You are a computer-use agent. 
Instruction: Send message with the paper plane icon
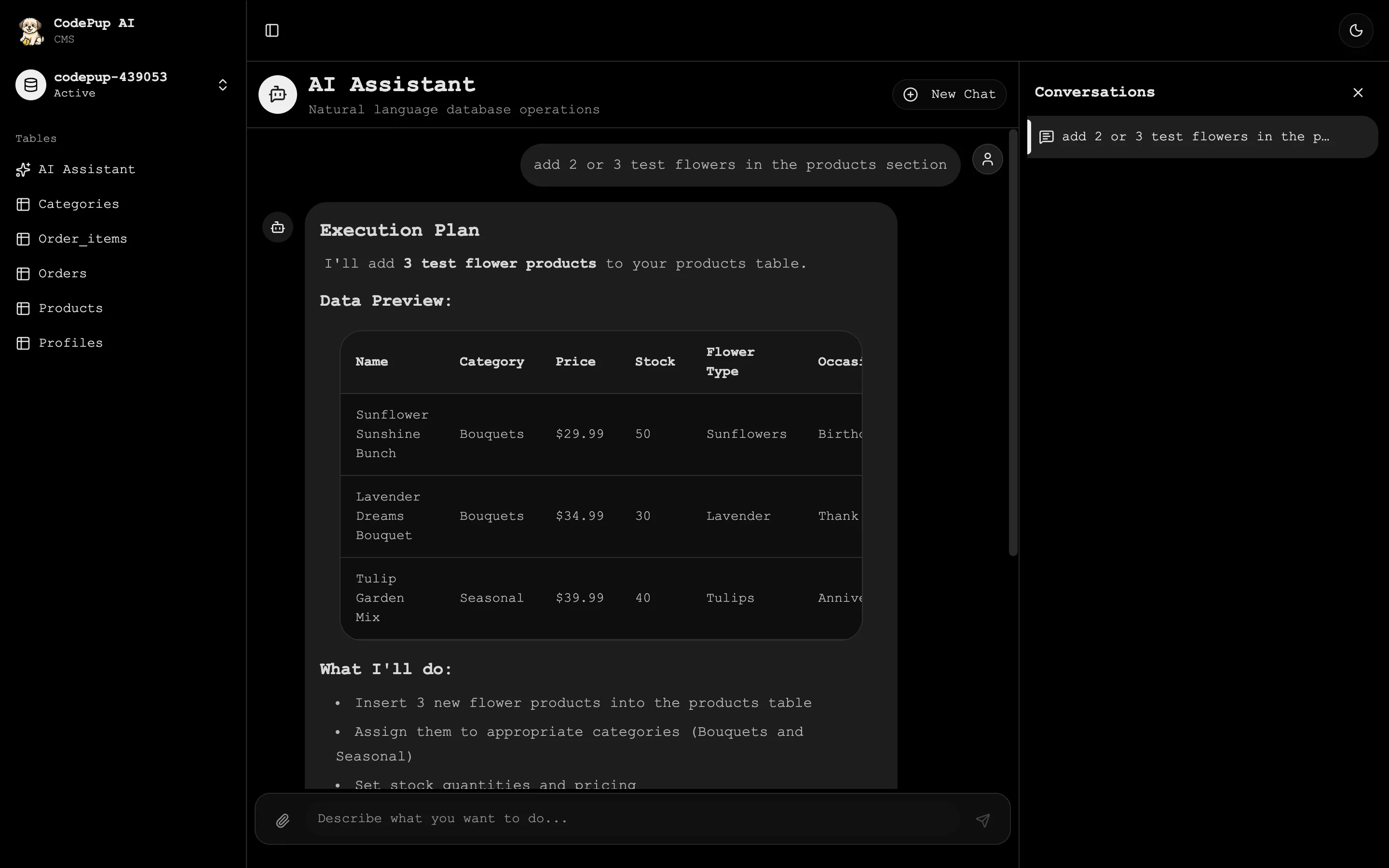click(x=982, y=819)
